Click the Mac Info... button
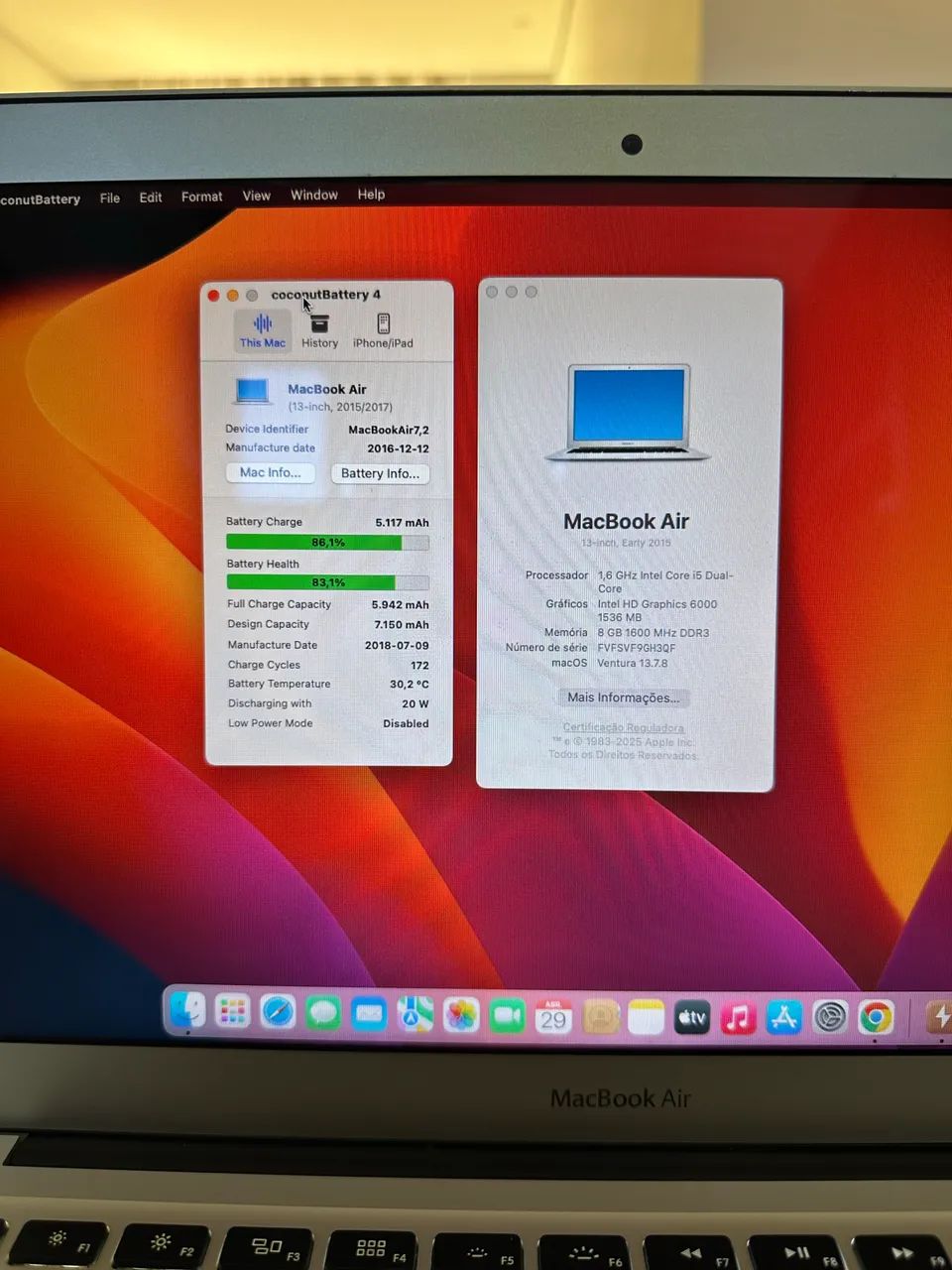Screen dimensions: 952x1270 [x=270, y=473]
